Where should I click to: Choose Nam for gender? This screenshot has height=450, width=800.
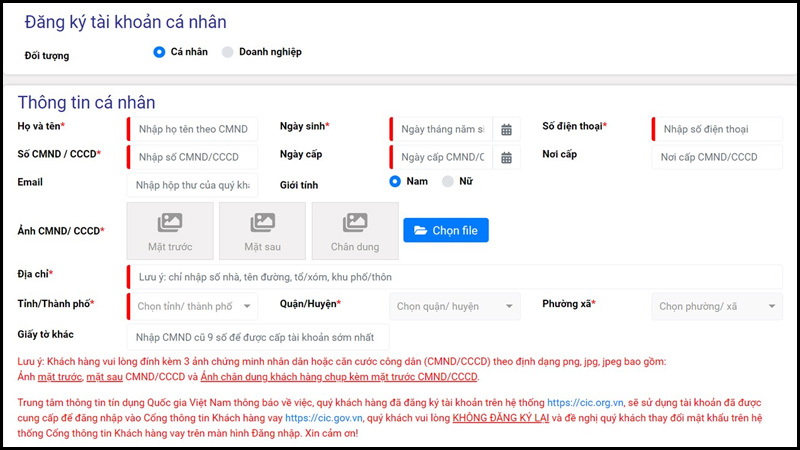point(395,181)
